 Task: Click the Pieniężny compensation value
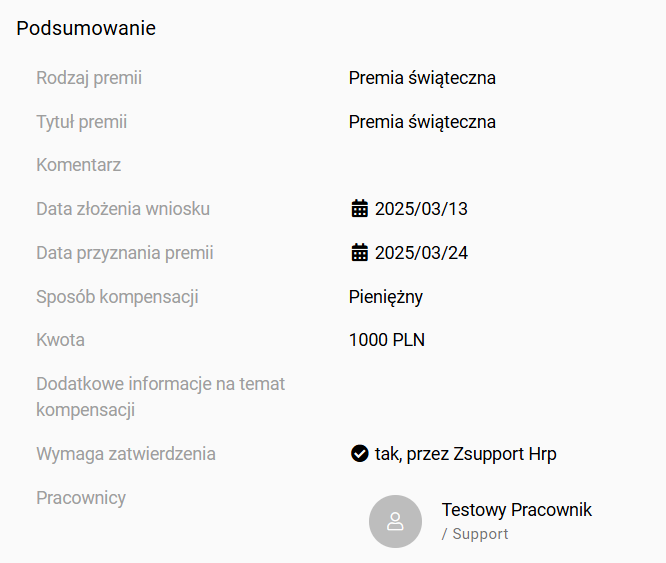[386, 297]
